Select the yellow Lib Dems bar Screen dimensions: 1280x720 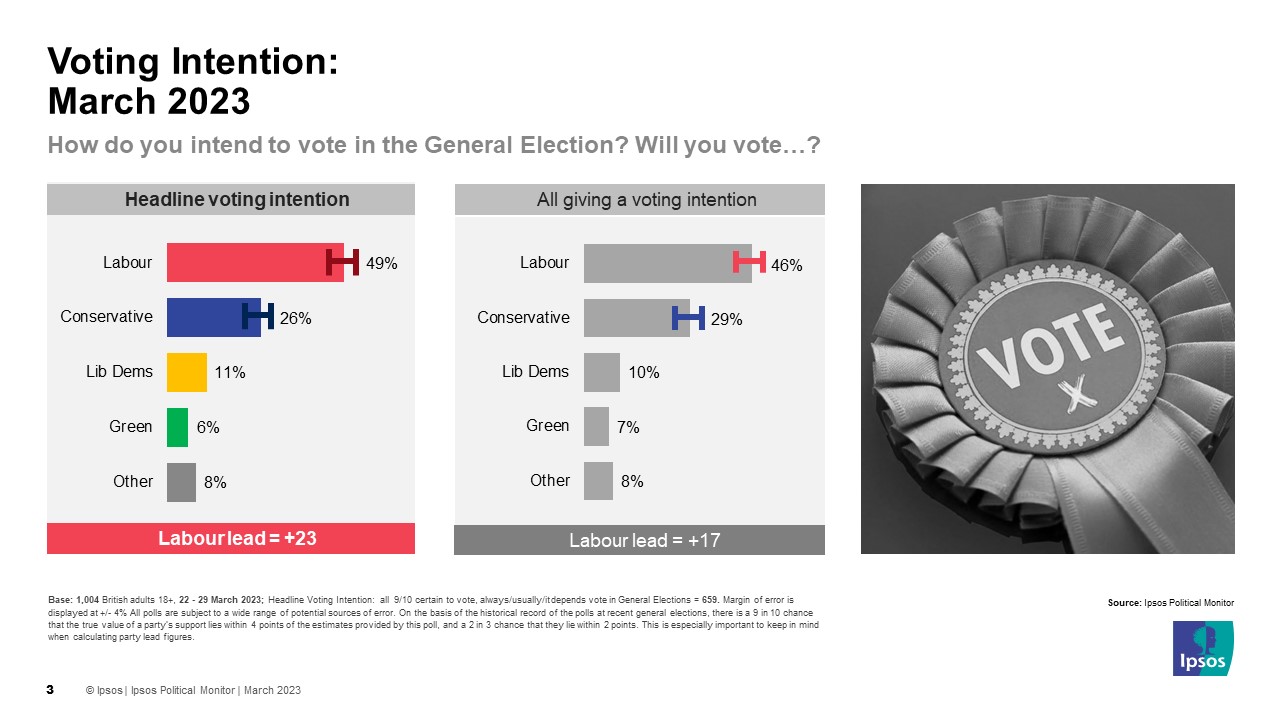click(187, 372)
